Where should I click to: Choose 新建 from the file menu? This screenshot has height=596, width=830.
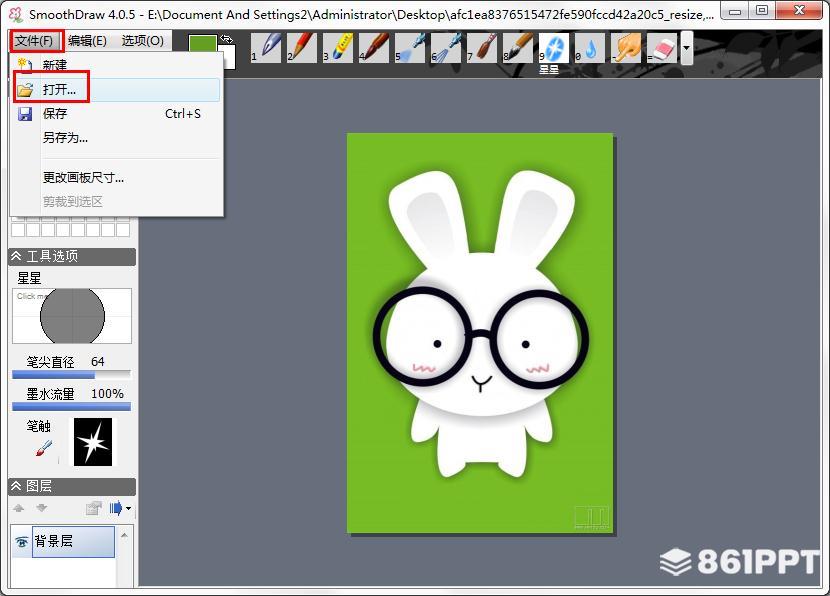pos(116,65)
